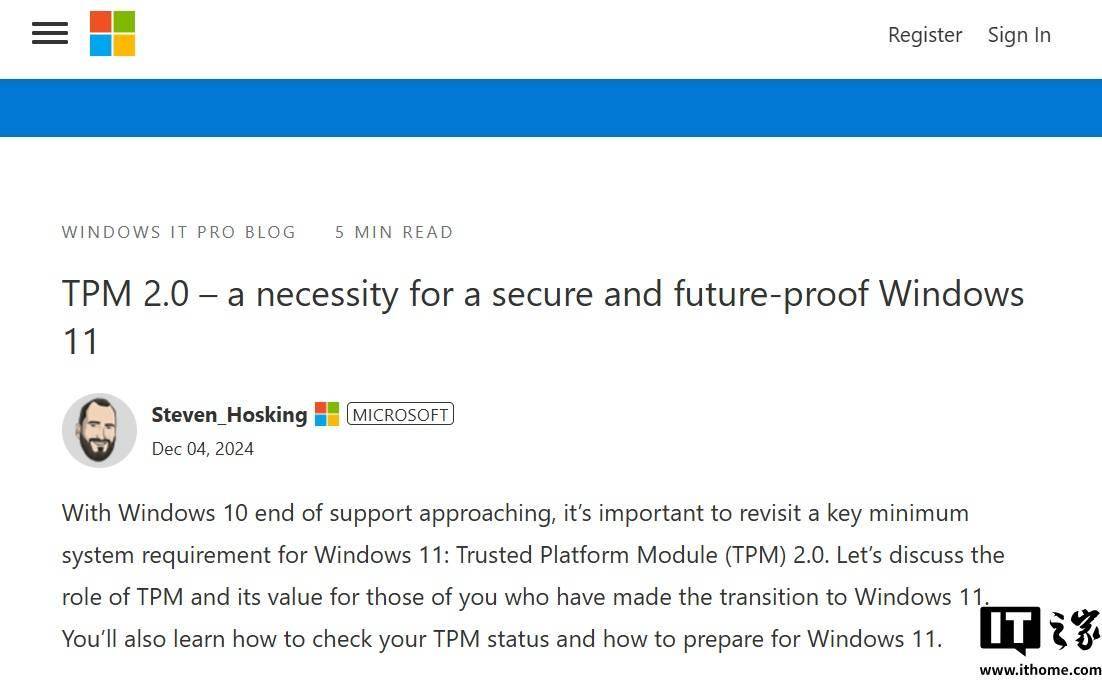Viewport: 1102px width, 685px height.
Task: Click the Chinese characters in IT home logo
Action: pos(1075,629)
